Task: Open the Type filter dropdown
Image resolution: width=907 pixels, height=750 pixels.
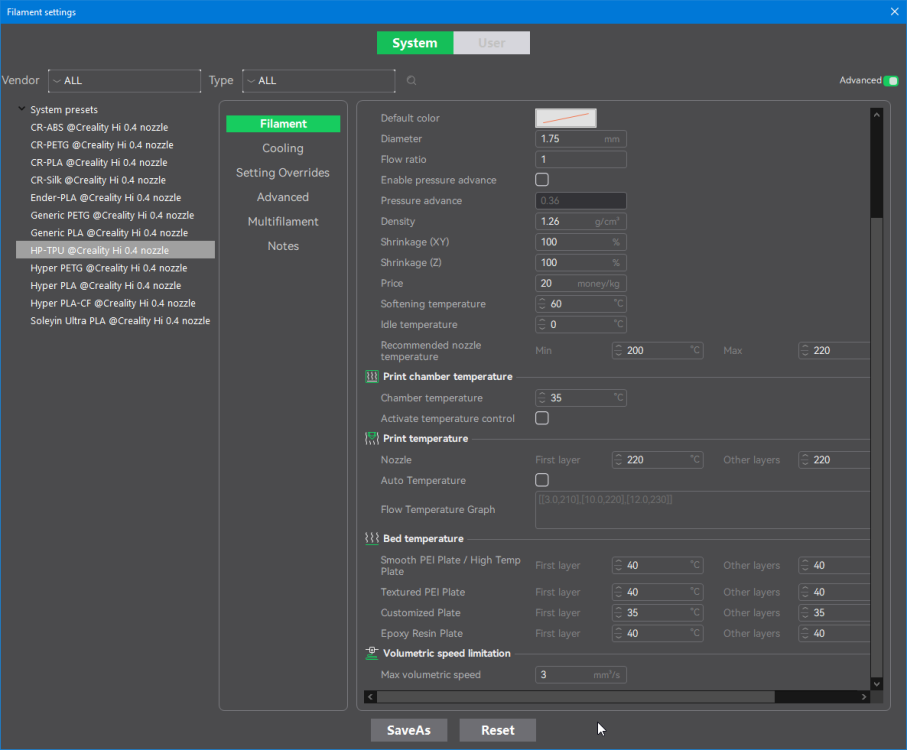Action: pos(319,80)
